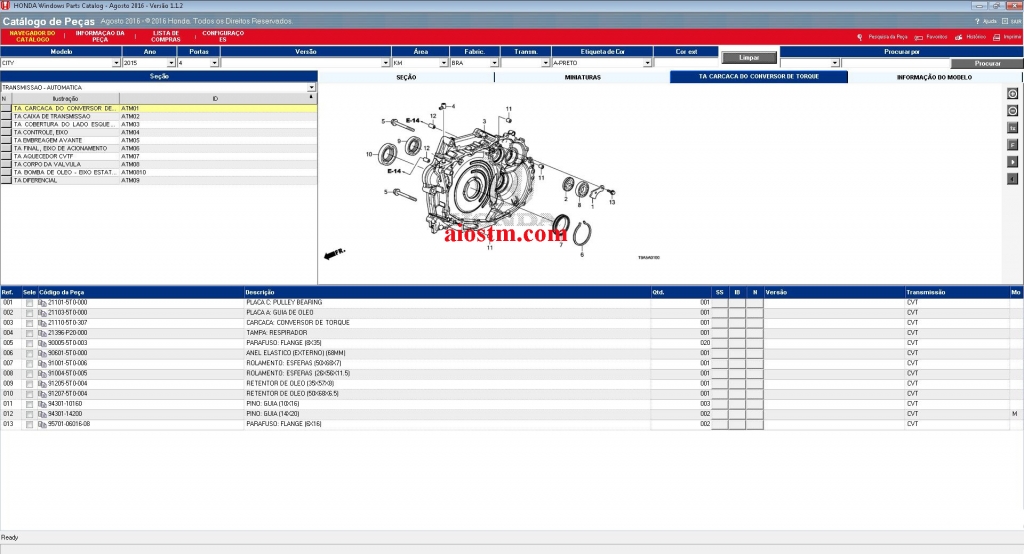Open Pesquisa da Peça search icon

(860, 37)
